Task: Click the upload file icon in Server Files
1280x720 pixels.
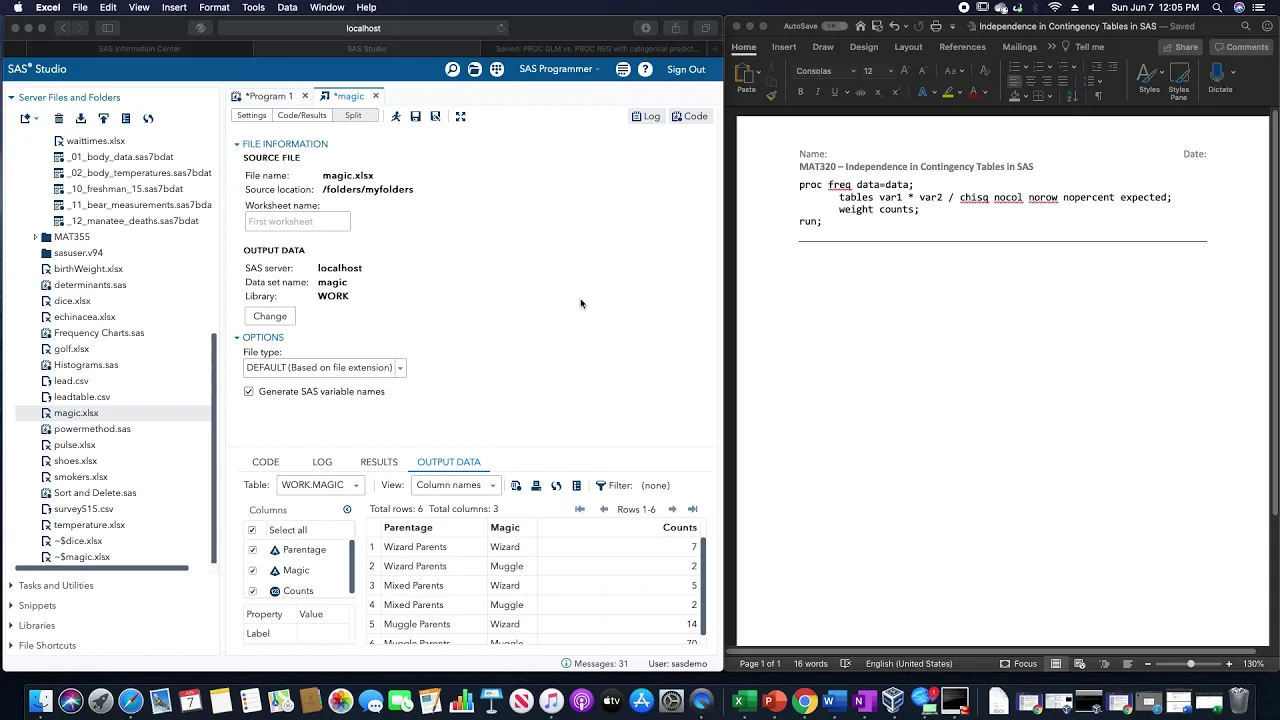Action: tap(103, 118)
